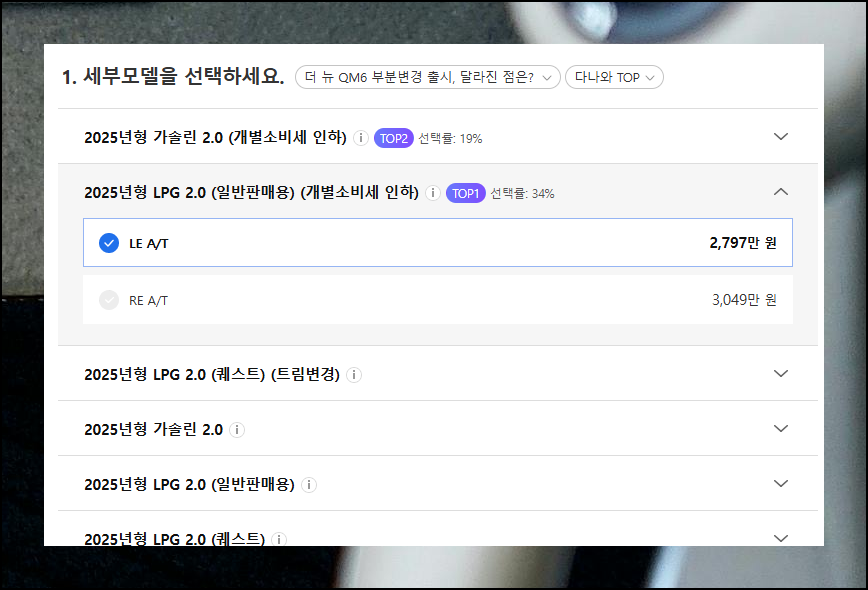The image size is (868, 590).
Task: Expand plain 2025년형 LPG 2.0 (일반판매용) chevron
Action: click(781, 483)
